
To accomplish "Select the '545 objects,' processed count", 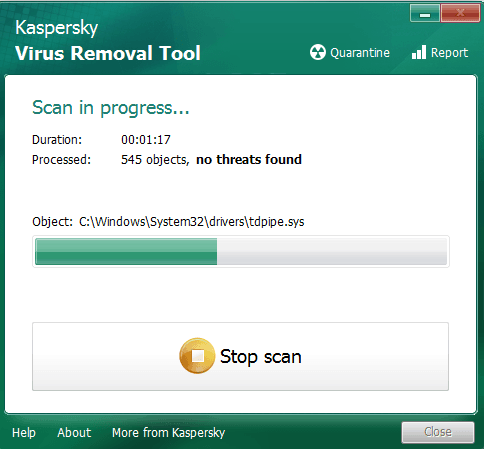I will [155, 160].
